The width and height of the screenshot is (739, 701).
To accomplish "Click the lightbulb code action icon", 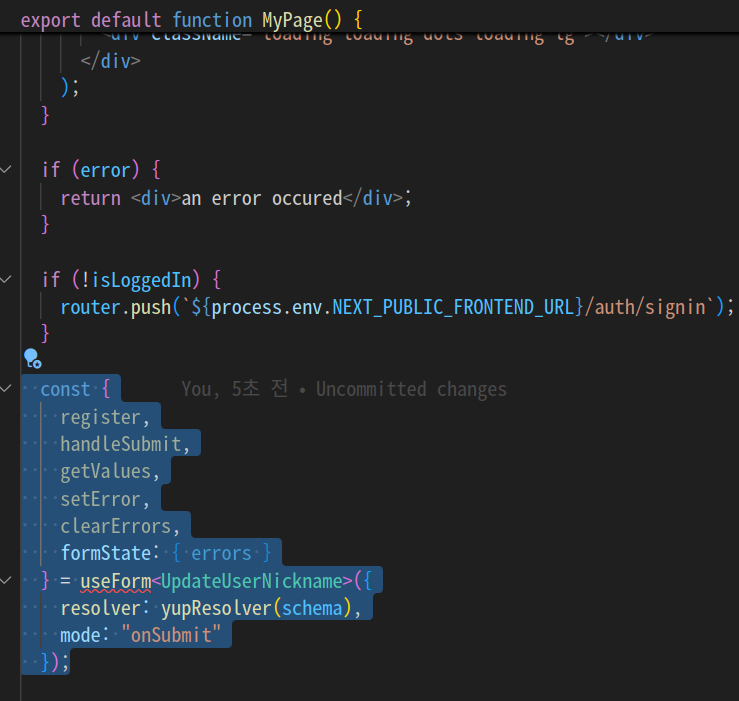I will [33, 358].
